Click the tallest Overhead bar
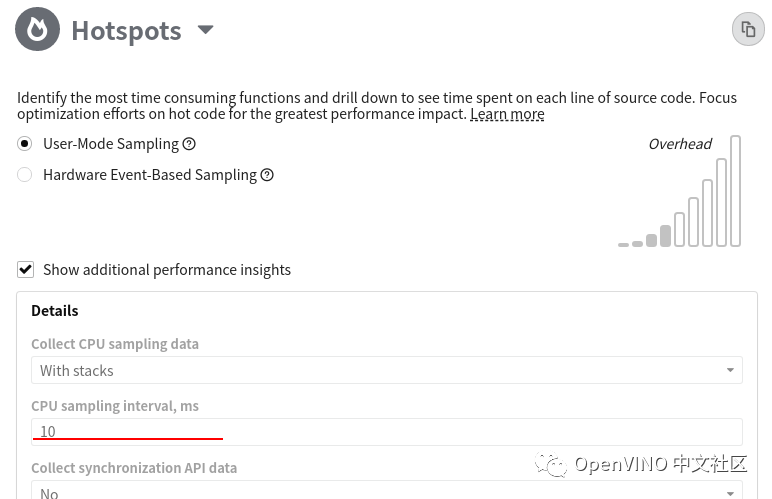This screenshot has width=772, height=499. click(736, 191)
